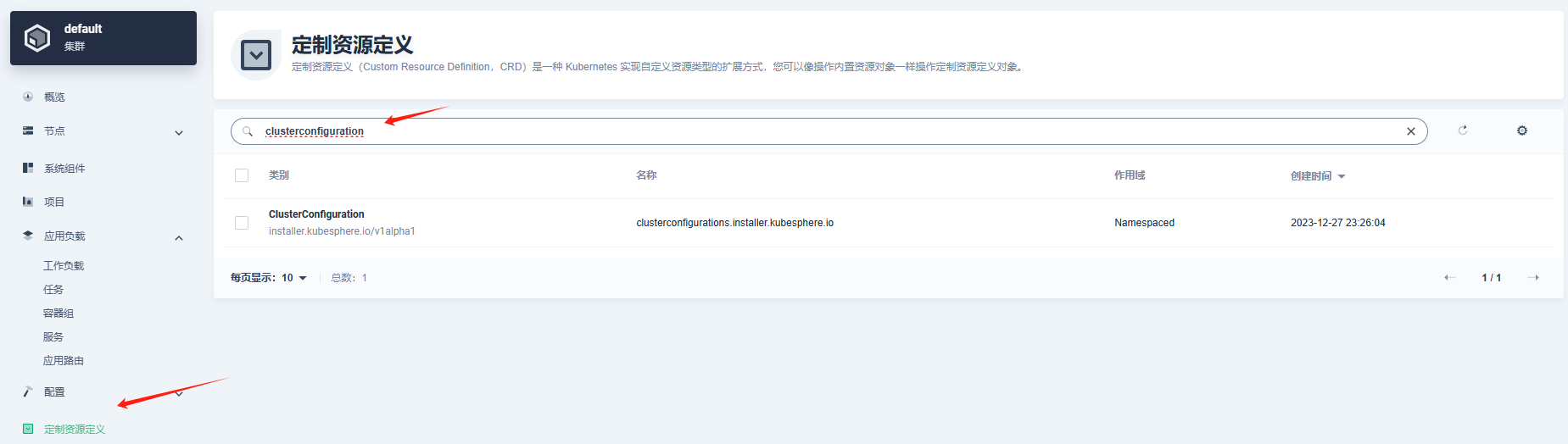Open 系统组件 menu item
The image size is (1568, 444).
point(64,168)
